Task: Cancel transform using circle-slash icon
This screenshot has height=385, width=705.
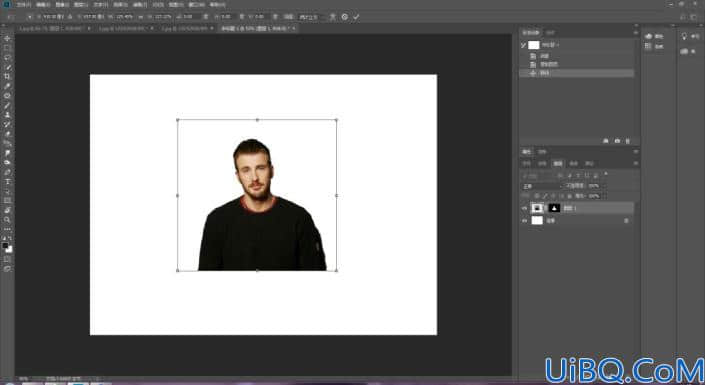Action: 345,17
